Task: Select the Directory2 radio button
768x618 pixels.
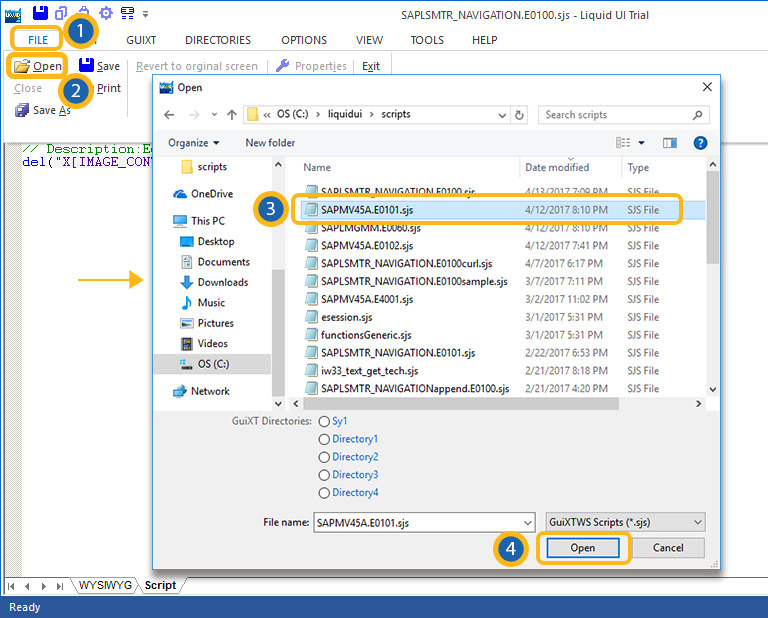Action: tap(324, 457)
